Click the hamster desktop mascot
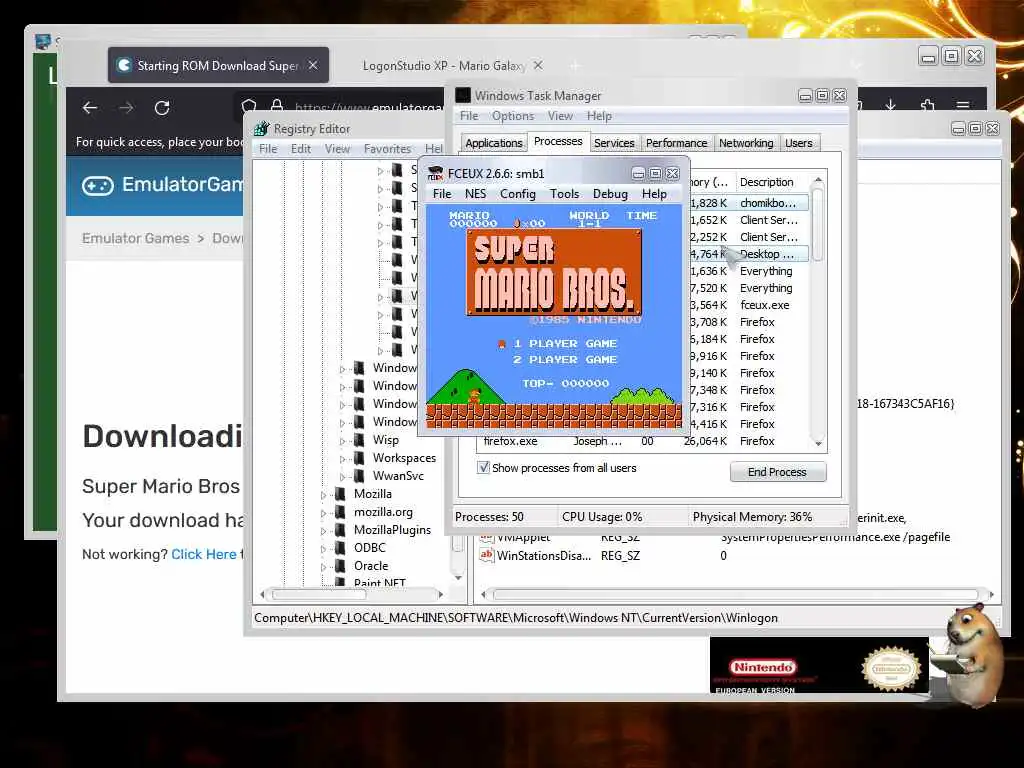Image resolution: width=1024 pixels, height=768 pixels. pyautogui.click(x=973, y=654)
